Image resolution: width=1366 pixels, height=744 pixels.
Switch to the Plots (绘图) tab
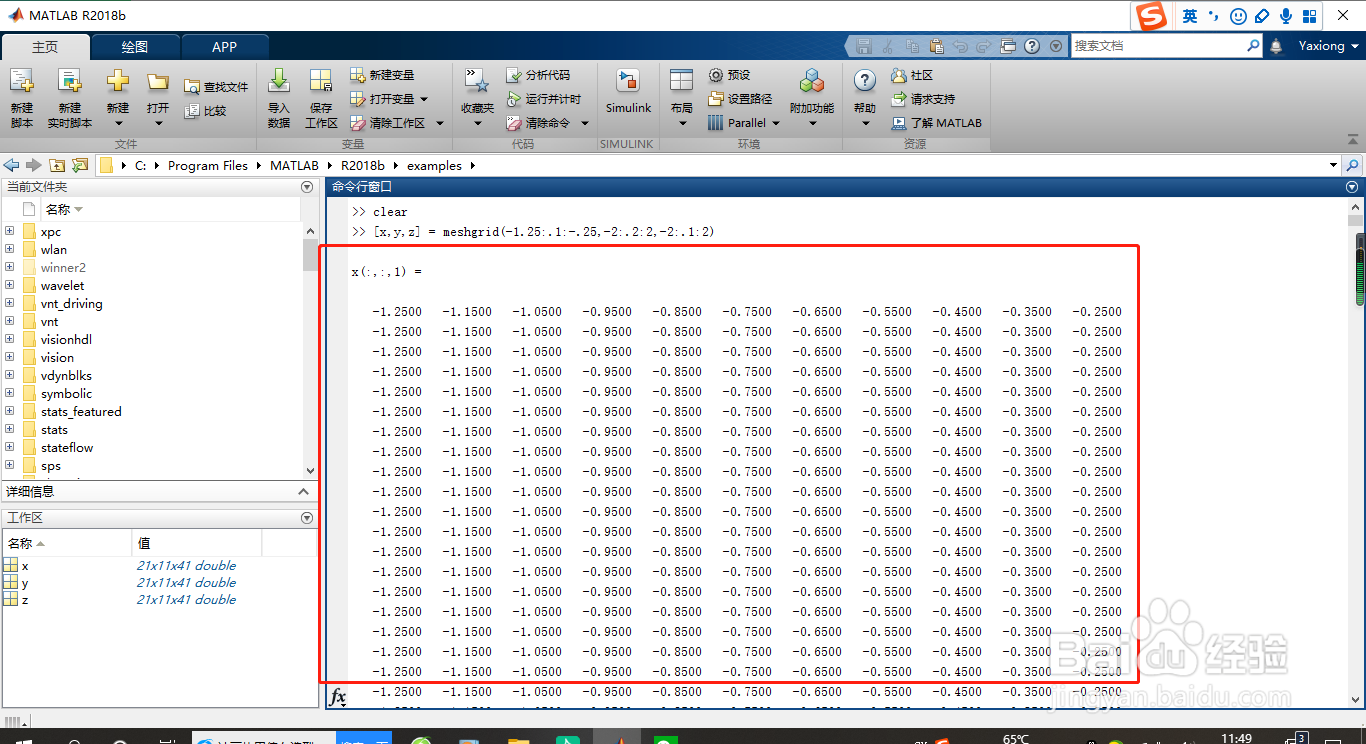135,47
